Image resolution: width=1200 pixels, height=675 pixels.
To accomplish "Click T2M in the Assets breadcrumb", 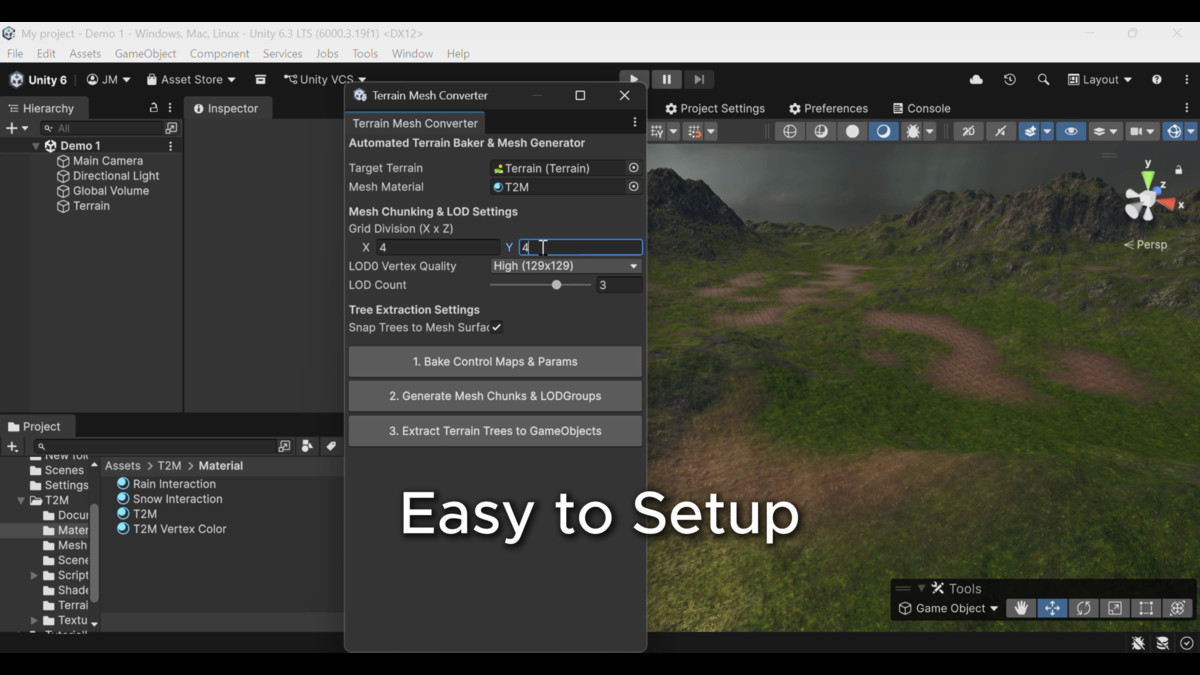I will click(x=169, y=466).
